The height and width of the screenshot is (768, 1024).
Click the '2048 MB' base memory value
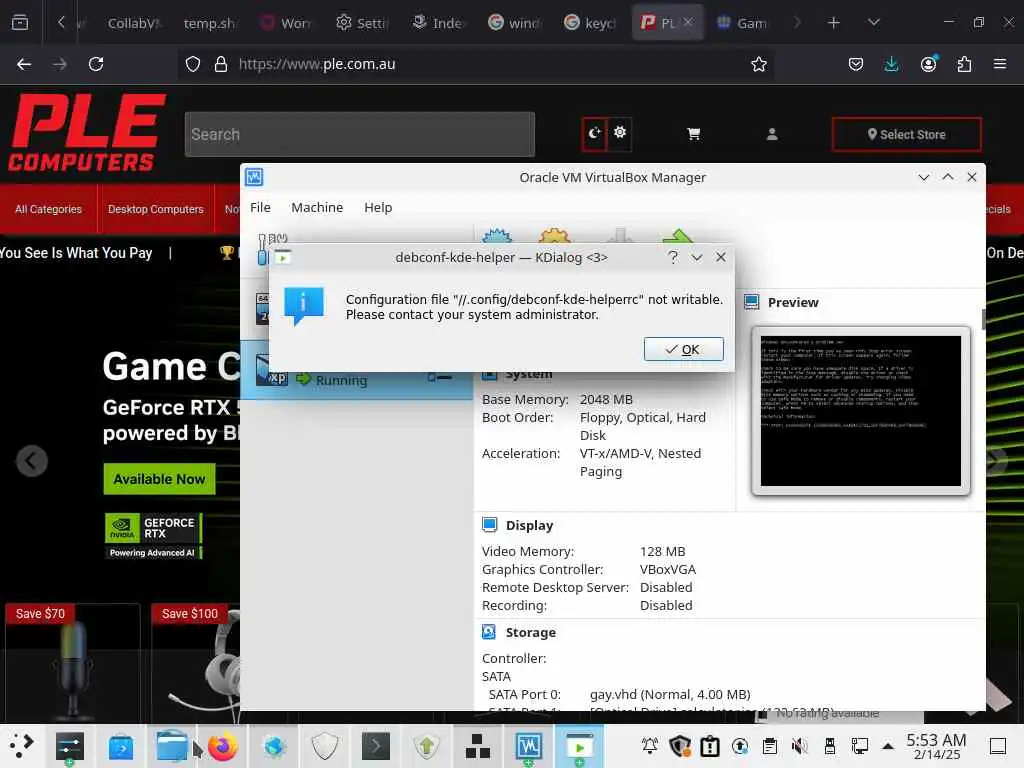606,399
